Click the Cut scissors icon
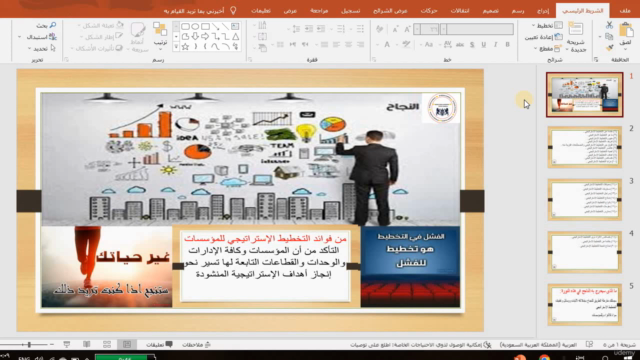Screen dimensions: 640x360 (609, 25)
